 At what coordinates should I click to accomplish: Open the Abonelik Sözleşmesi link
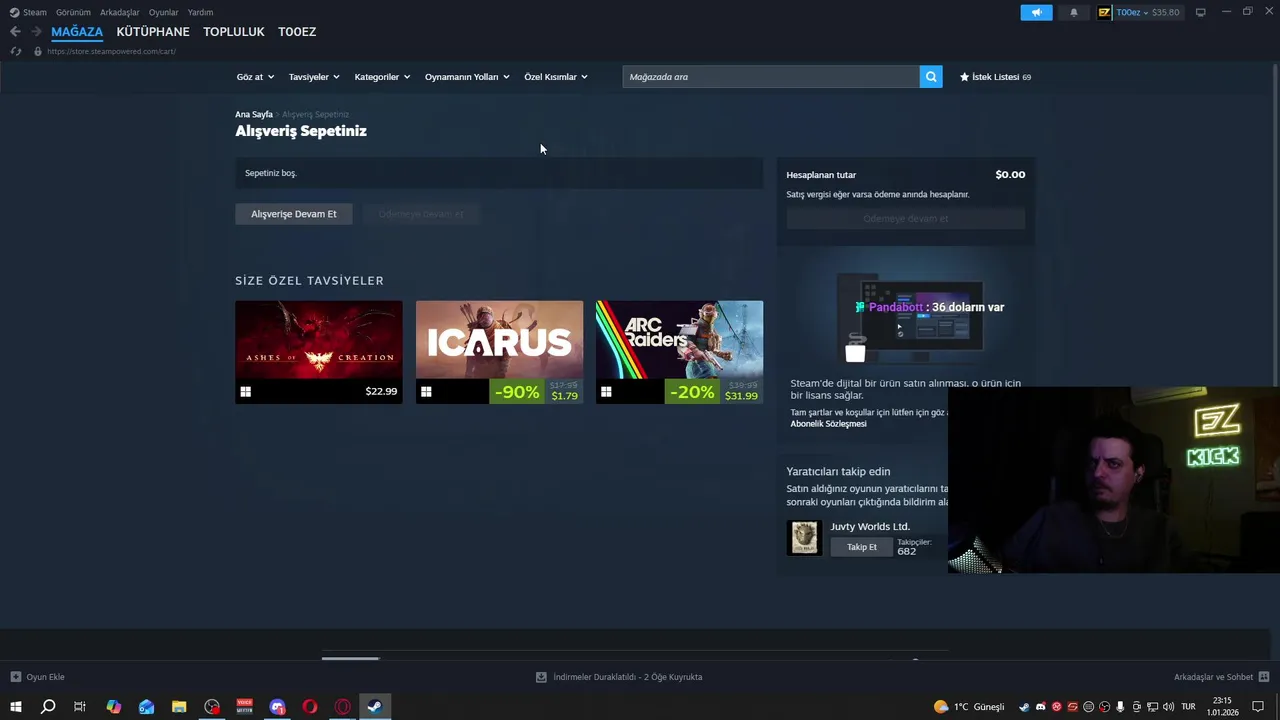point(828,424)
